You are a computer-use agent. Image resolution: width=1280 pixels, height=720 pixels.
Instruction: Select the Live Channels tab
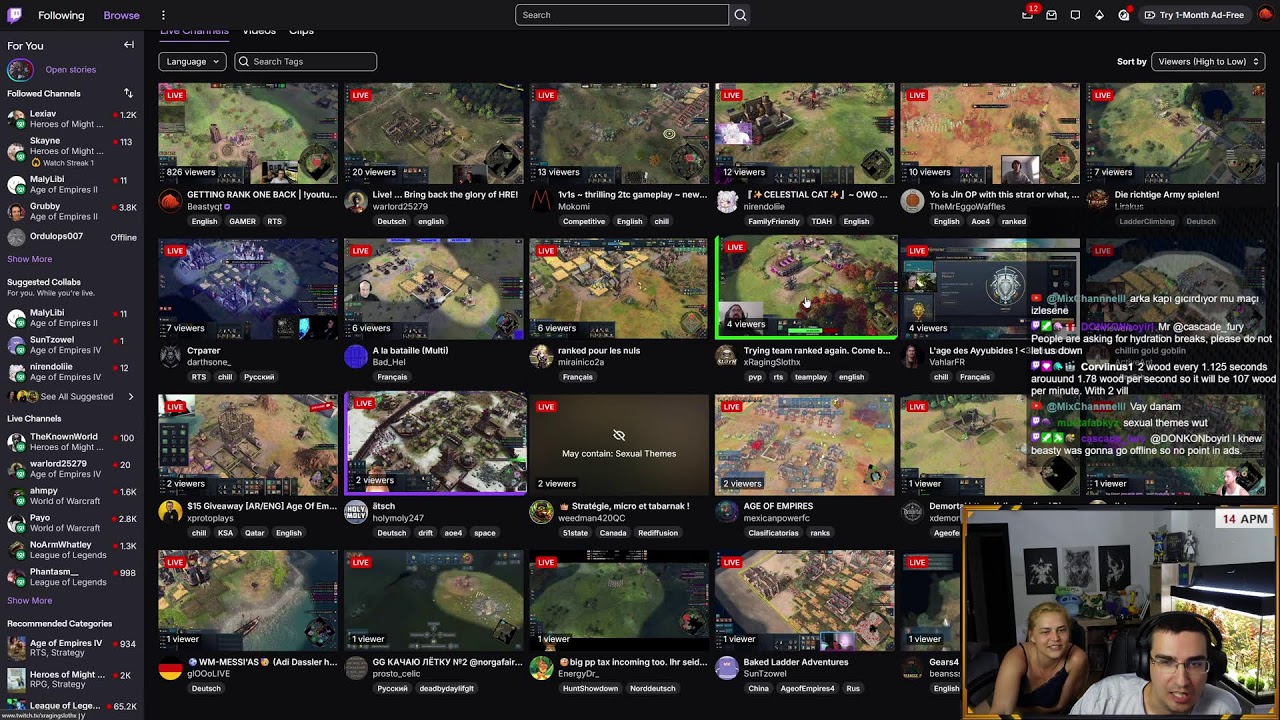(194, 31)
